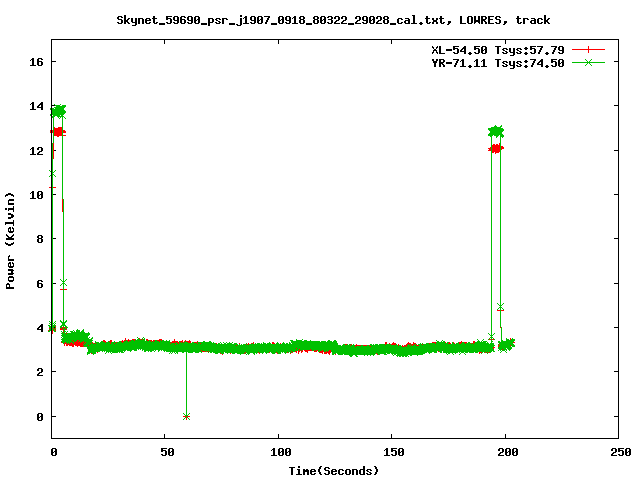Click the x-axis tick label 200
The image size is (640, 480).
[507, 452]
